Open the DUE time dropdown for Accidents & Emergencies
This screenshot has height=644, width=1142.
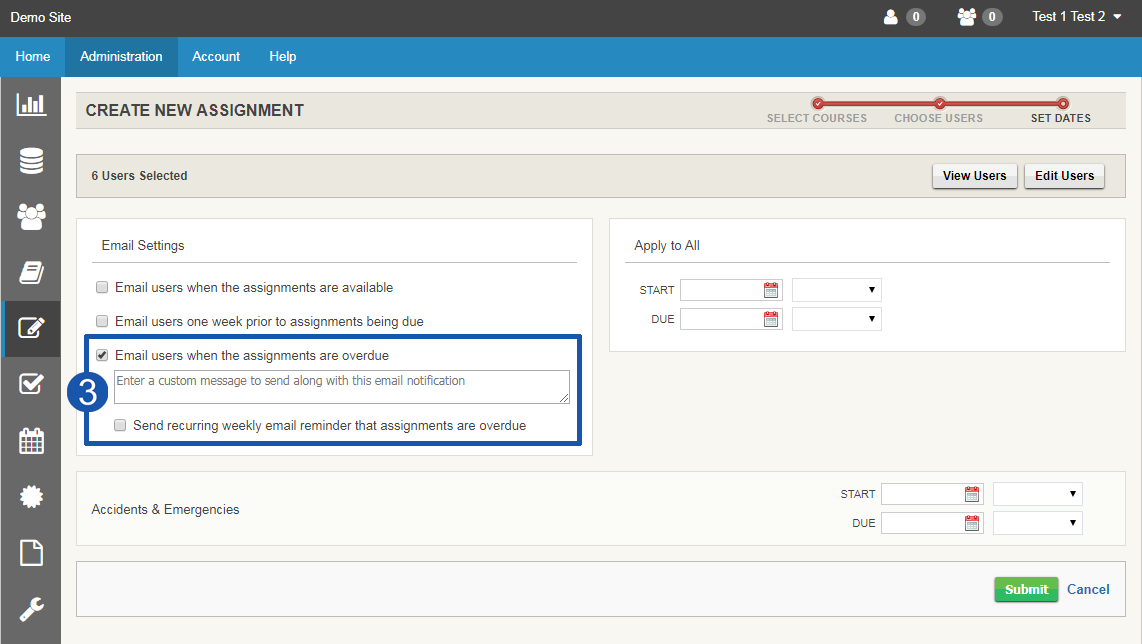[x=1037, y=522]
